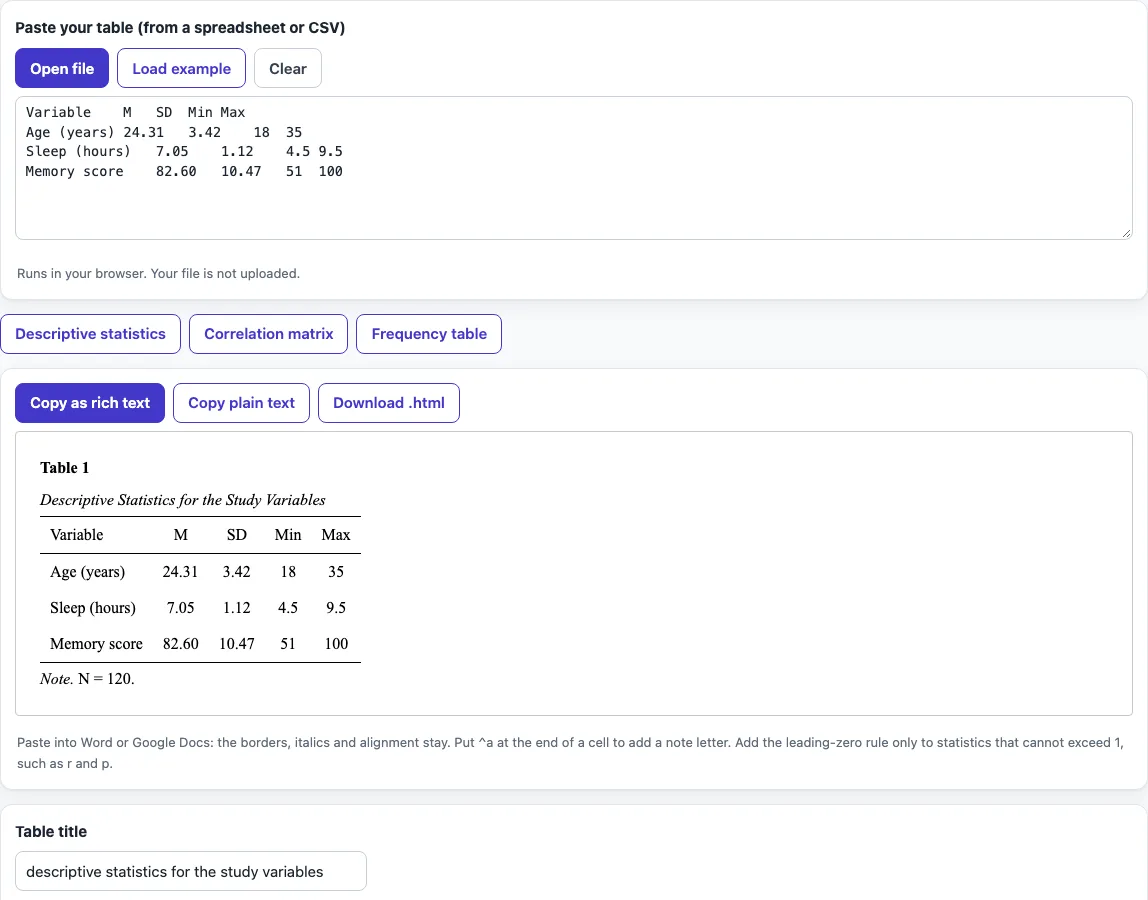Click the 'M' column header in preview

pyautogui.click(x=180, y=535)
